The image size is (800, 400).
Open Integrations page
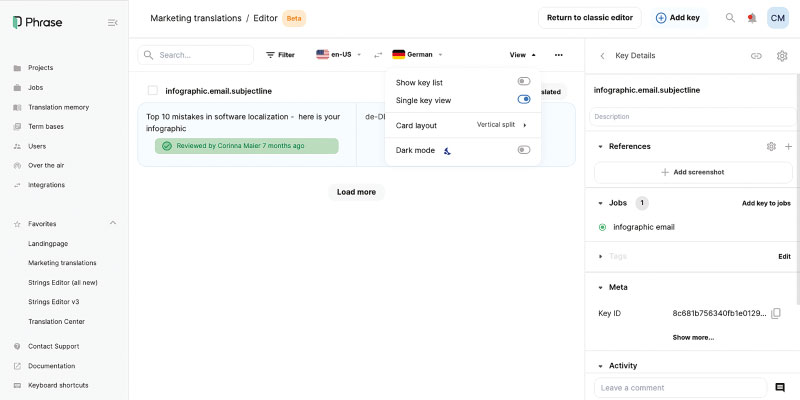point(46,185)
